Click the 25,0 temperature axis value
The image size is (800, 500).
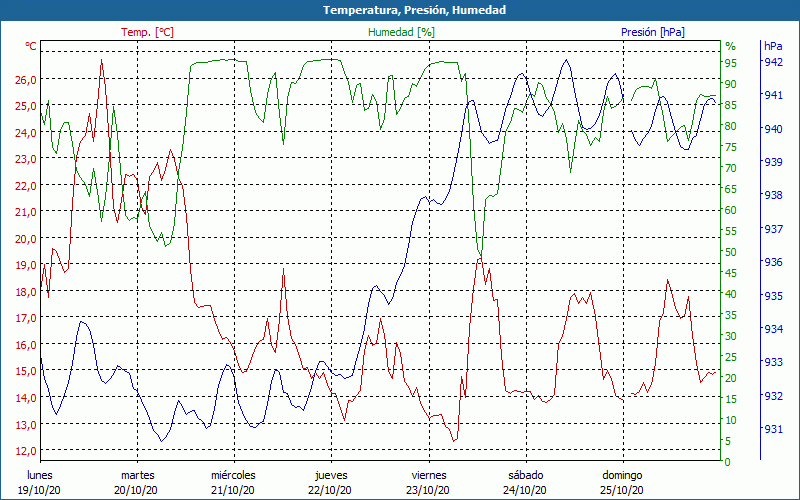[27, 106]
